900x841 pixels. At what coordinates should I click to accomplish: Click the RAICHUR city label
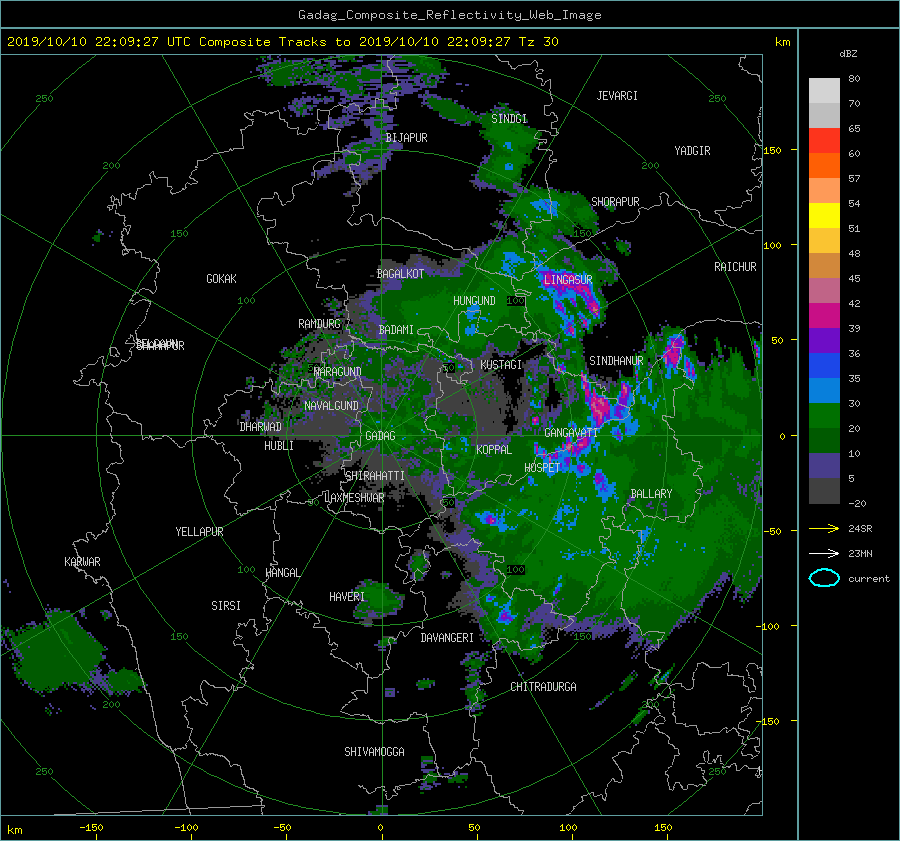pos(735,267)
